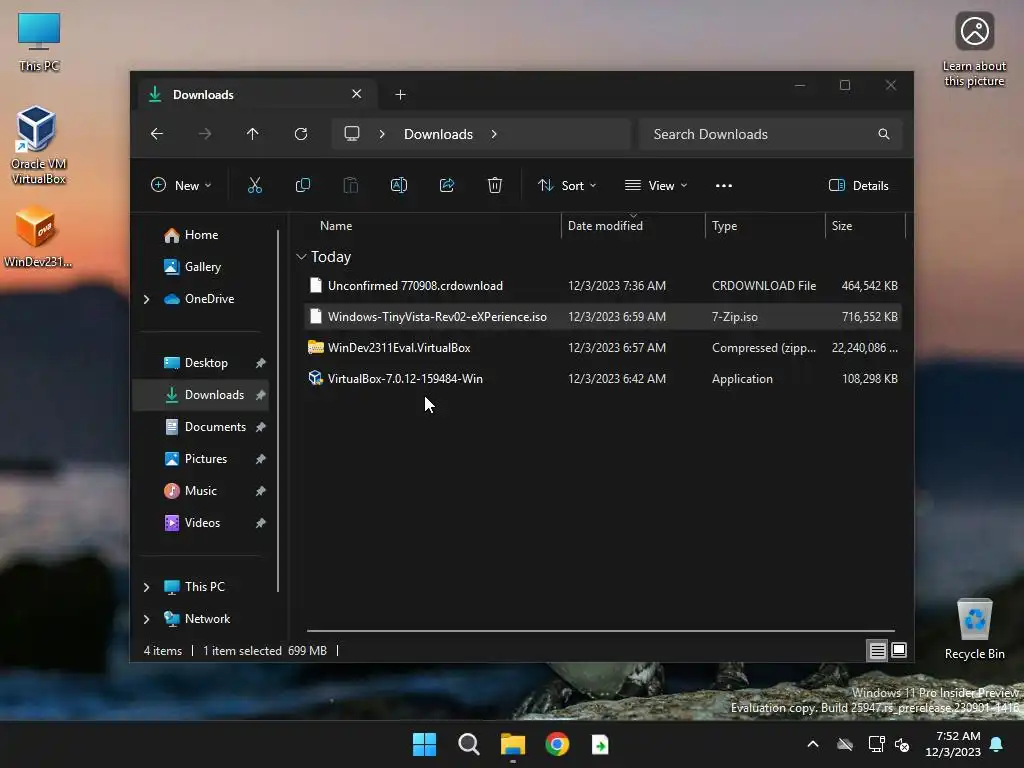
Task: Sort by Date modified column header
Action: click(x=605, y=226)
